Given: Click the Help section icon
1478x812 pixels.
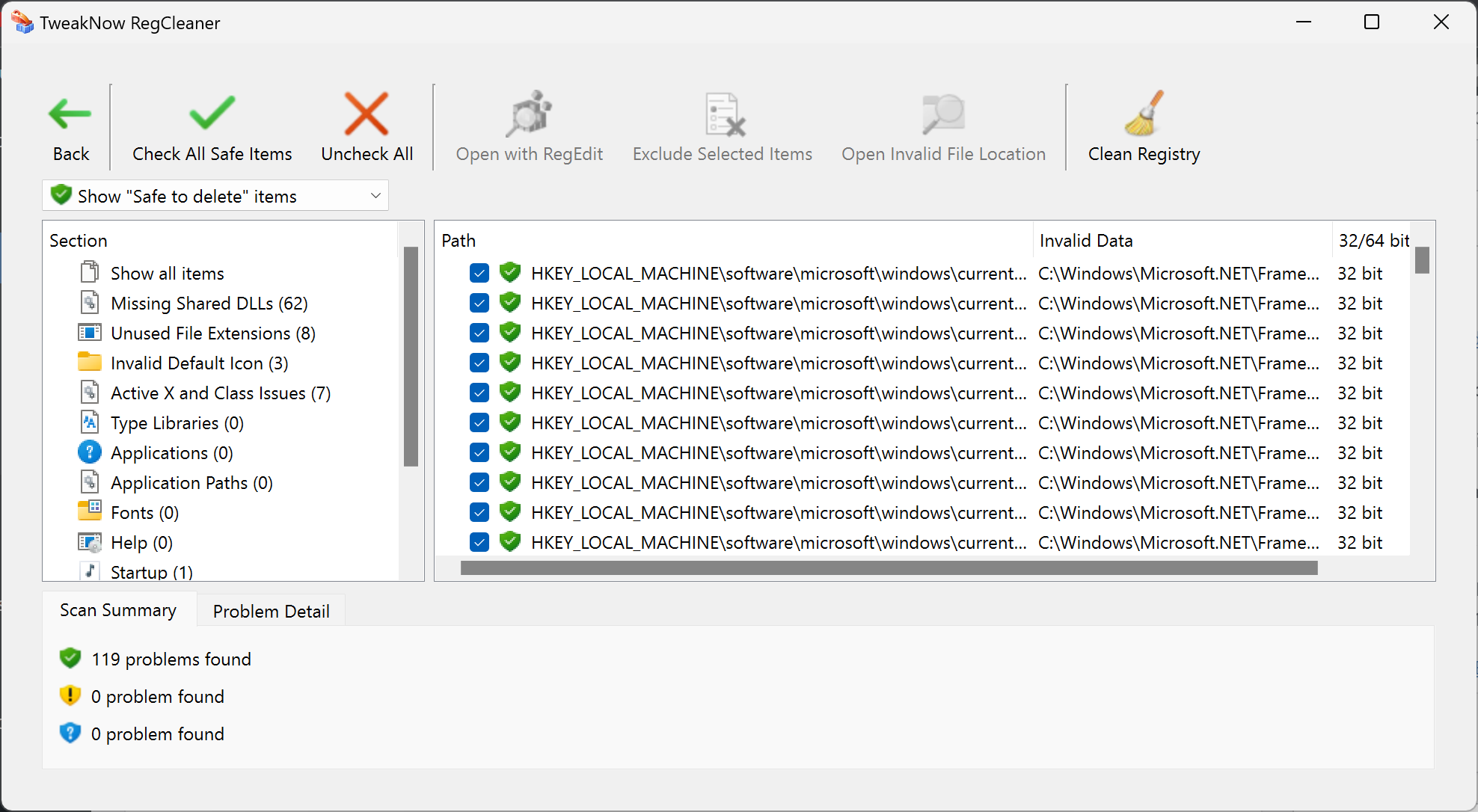Looking at the screenshot, I should coord(90,541).
